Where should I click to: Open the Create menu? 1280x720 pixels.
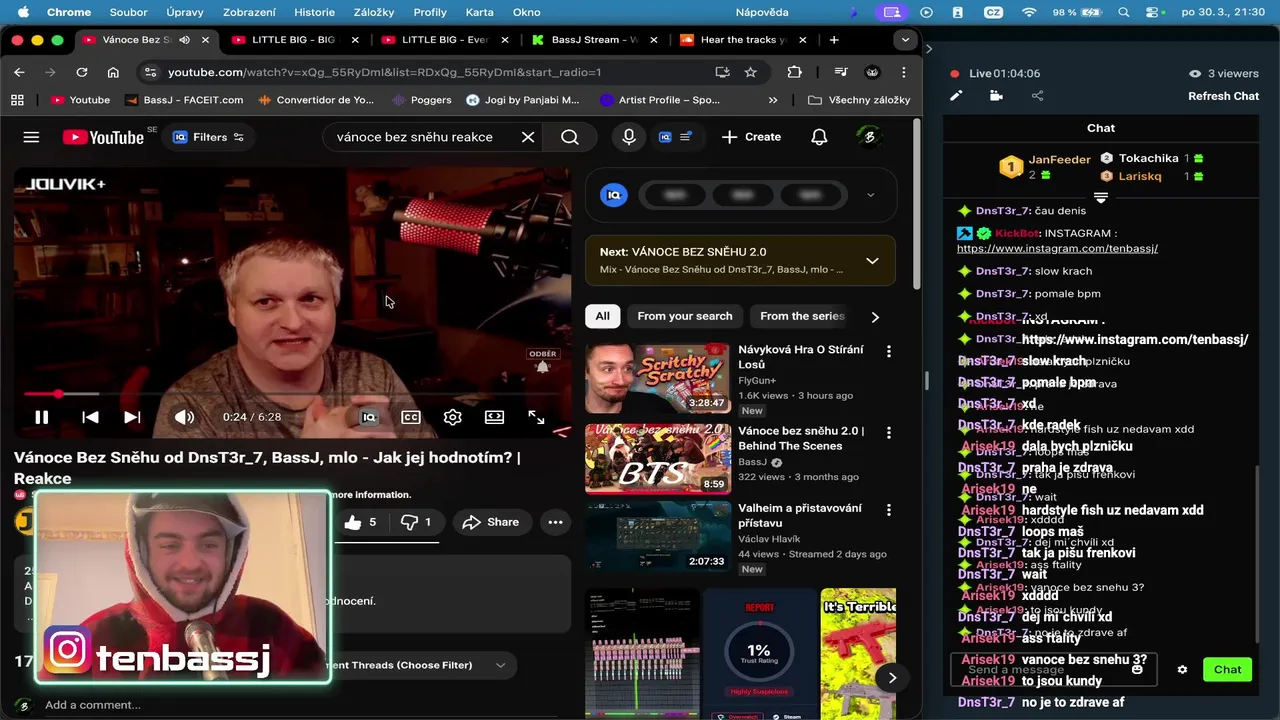751,137
